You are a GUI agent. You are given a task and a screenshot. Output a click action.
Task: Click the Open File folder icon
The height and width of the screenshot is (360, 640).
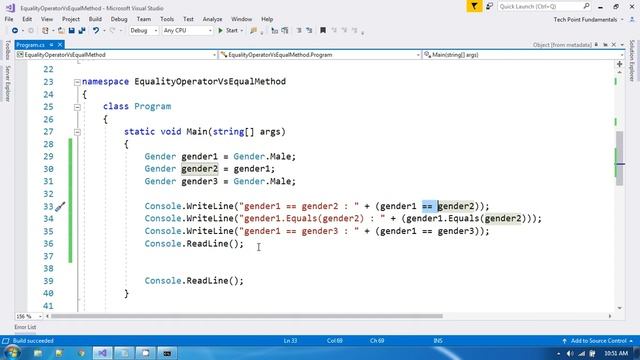(x=61, y=31)
